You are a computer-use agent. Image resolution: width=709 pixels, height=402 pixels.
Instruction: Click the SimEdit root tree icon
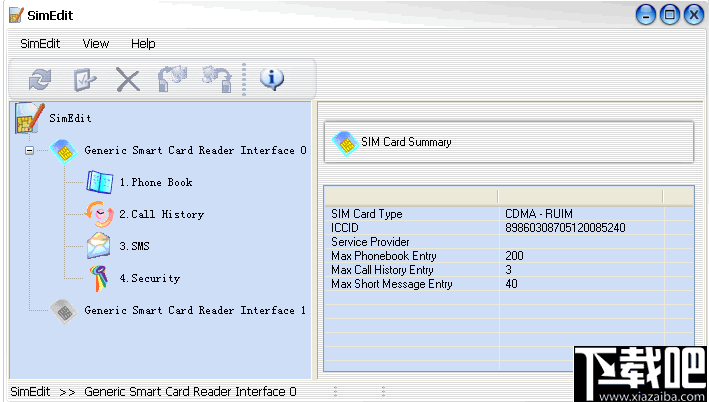coord(29,118)
